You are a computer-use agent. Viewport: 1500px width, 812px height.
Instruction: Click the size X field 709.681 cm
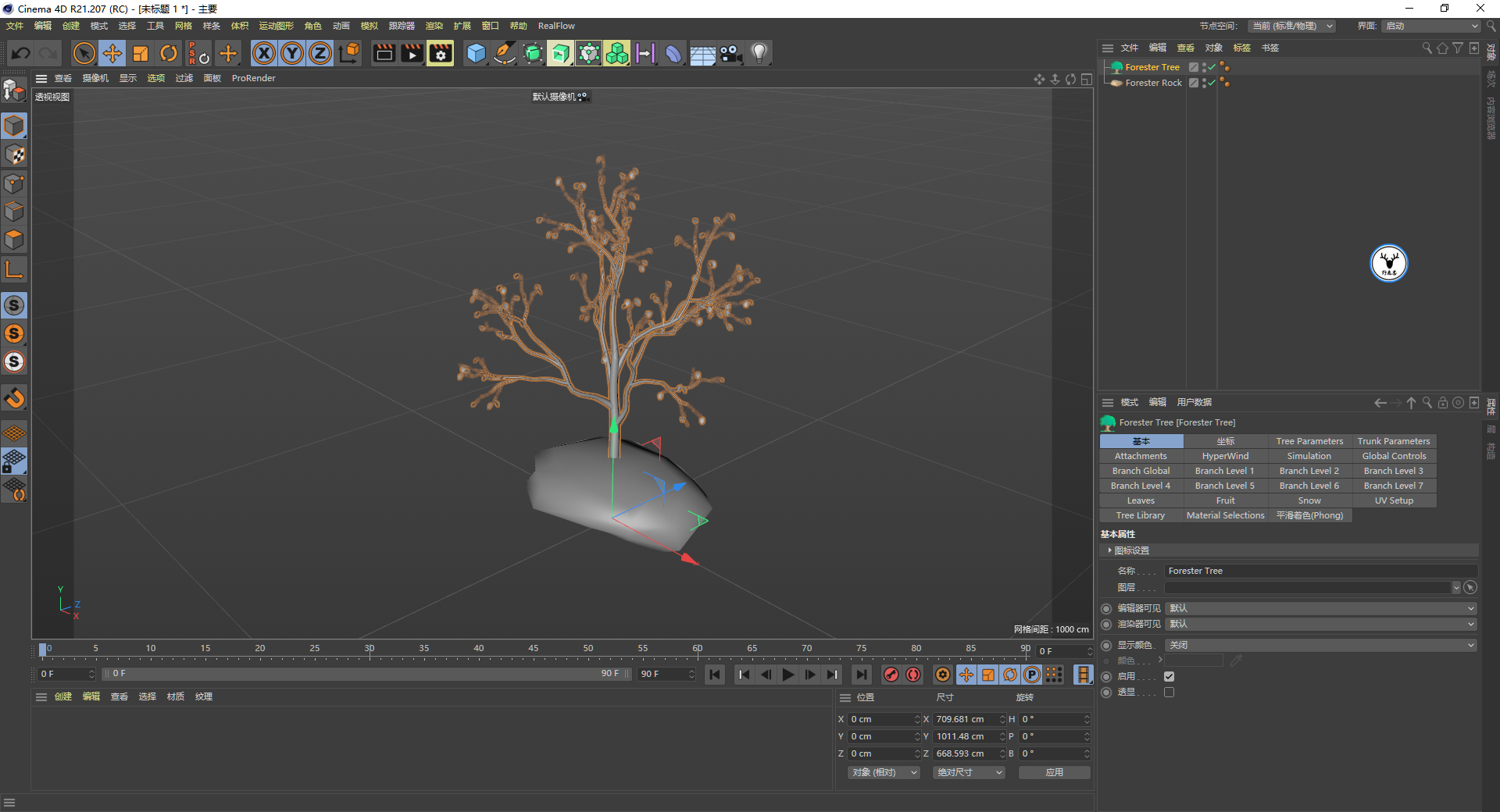964,719
